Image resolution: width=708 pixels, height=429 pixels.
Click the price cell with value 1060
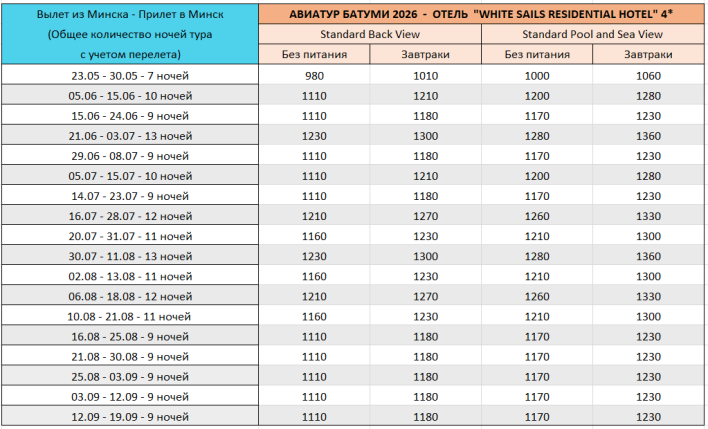coord(648,75)
